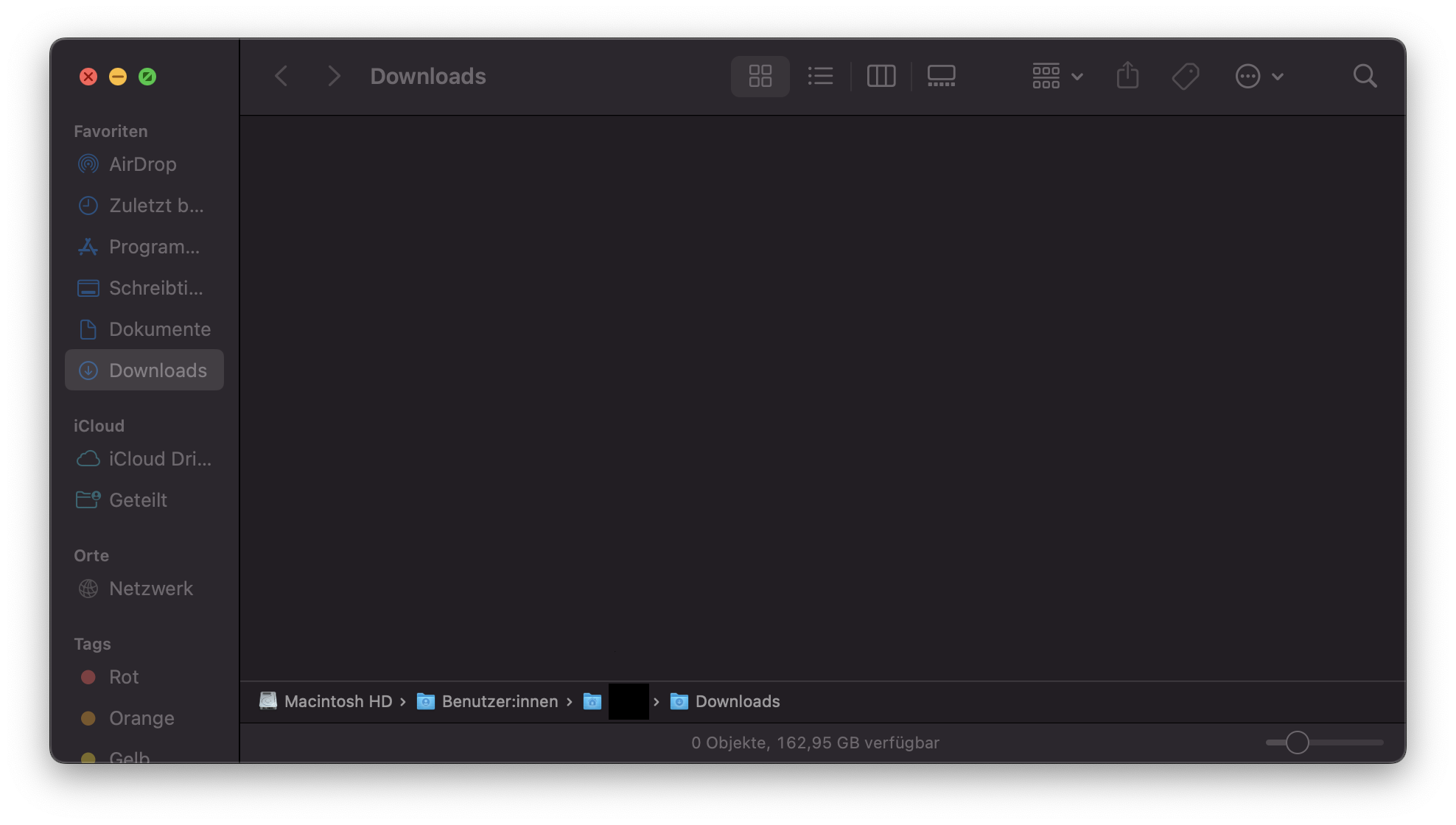The width and height of the screenshot is (1456, 825).
Task: Open the group-by options dropdown
Action: coord(1057,76)
